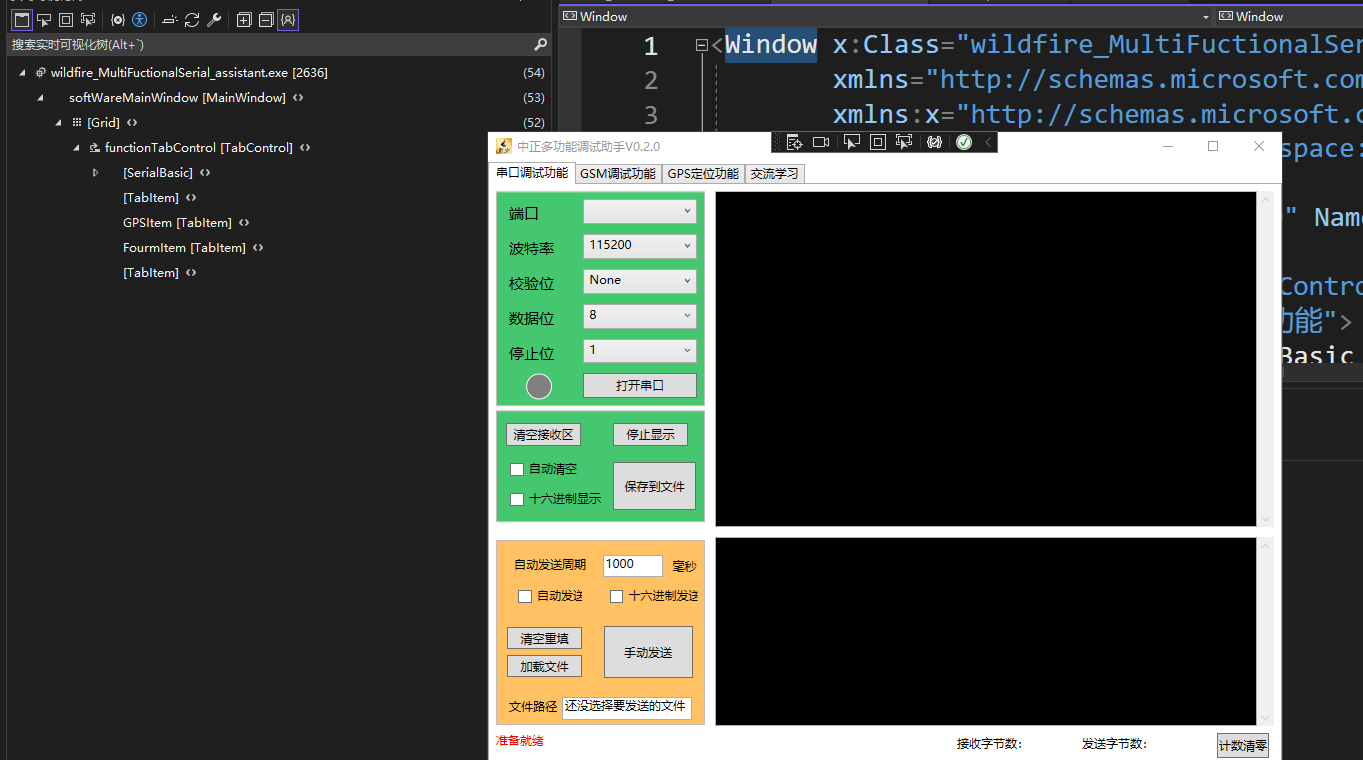
Task: Click the 手动发送 button
Action: pyautogui.click(x=648, y=653)
